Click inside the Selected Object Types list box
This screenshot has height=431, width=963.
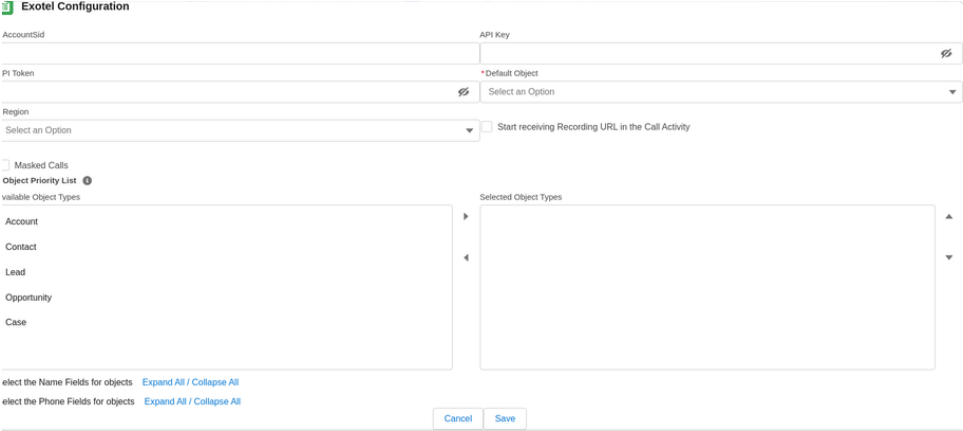708,287
